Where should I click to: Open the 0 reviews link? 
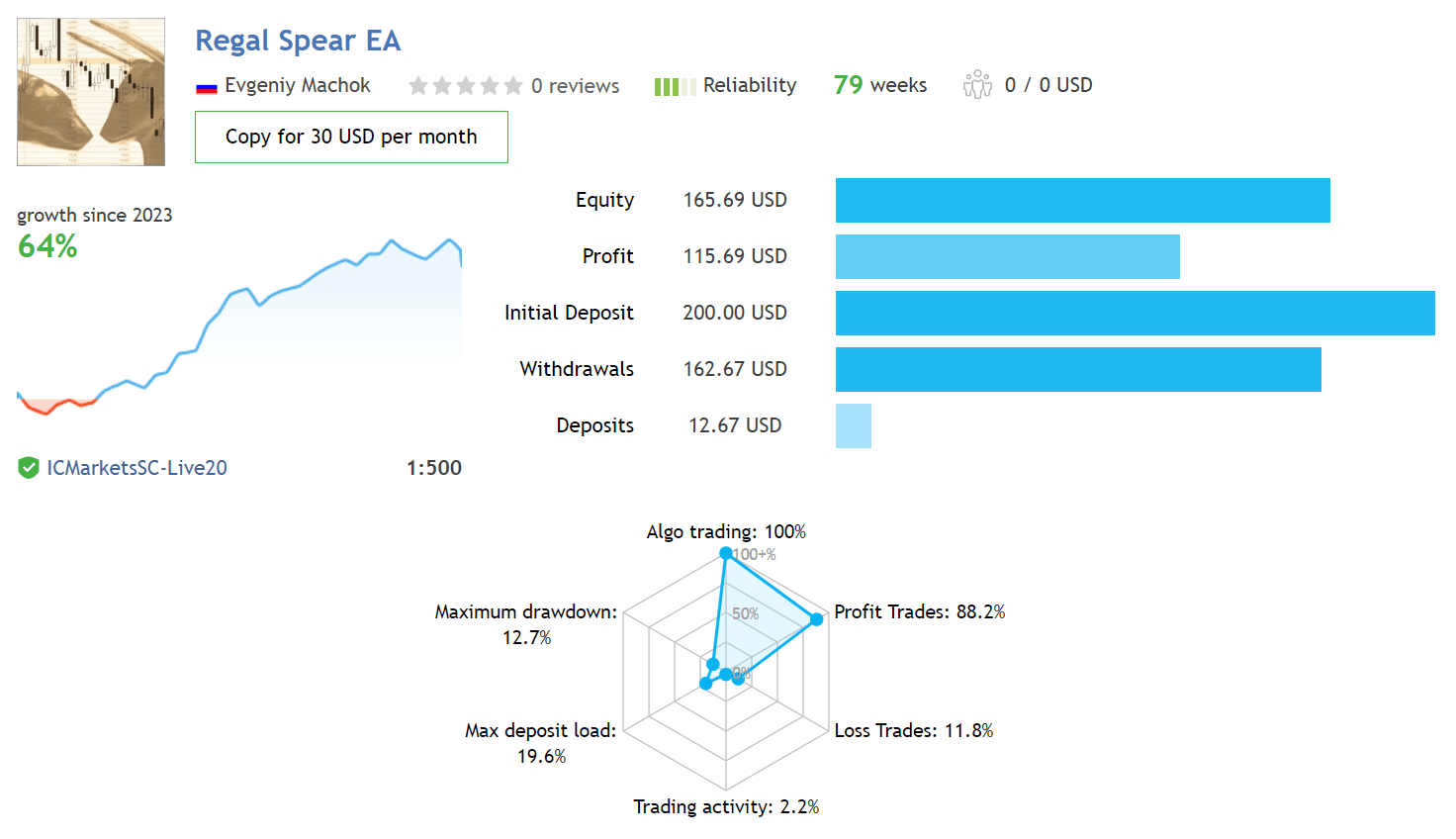(x=575, y=86)
